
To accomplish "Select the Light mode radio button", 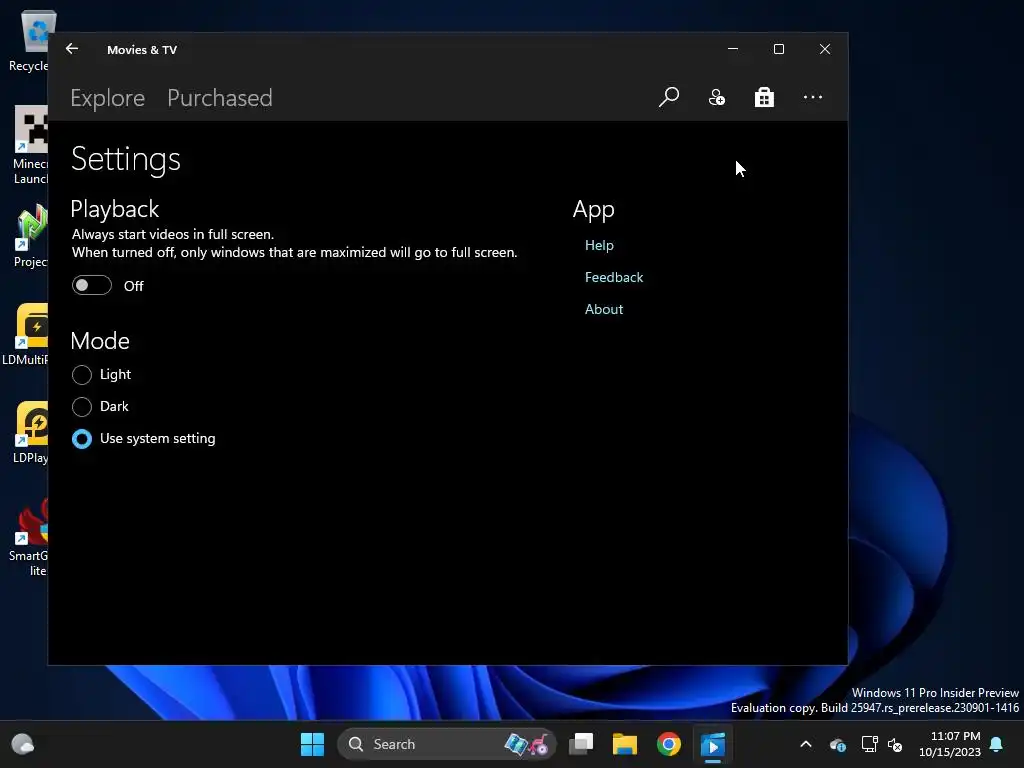I will tap(82, 375).
